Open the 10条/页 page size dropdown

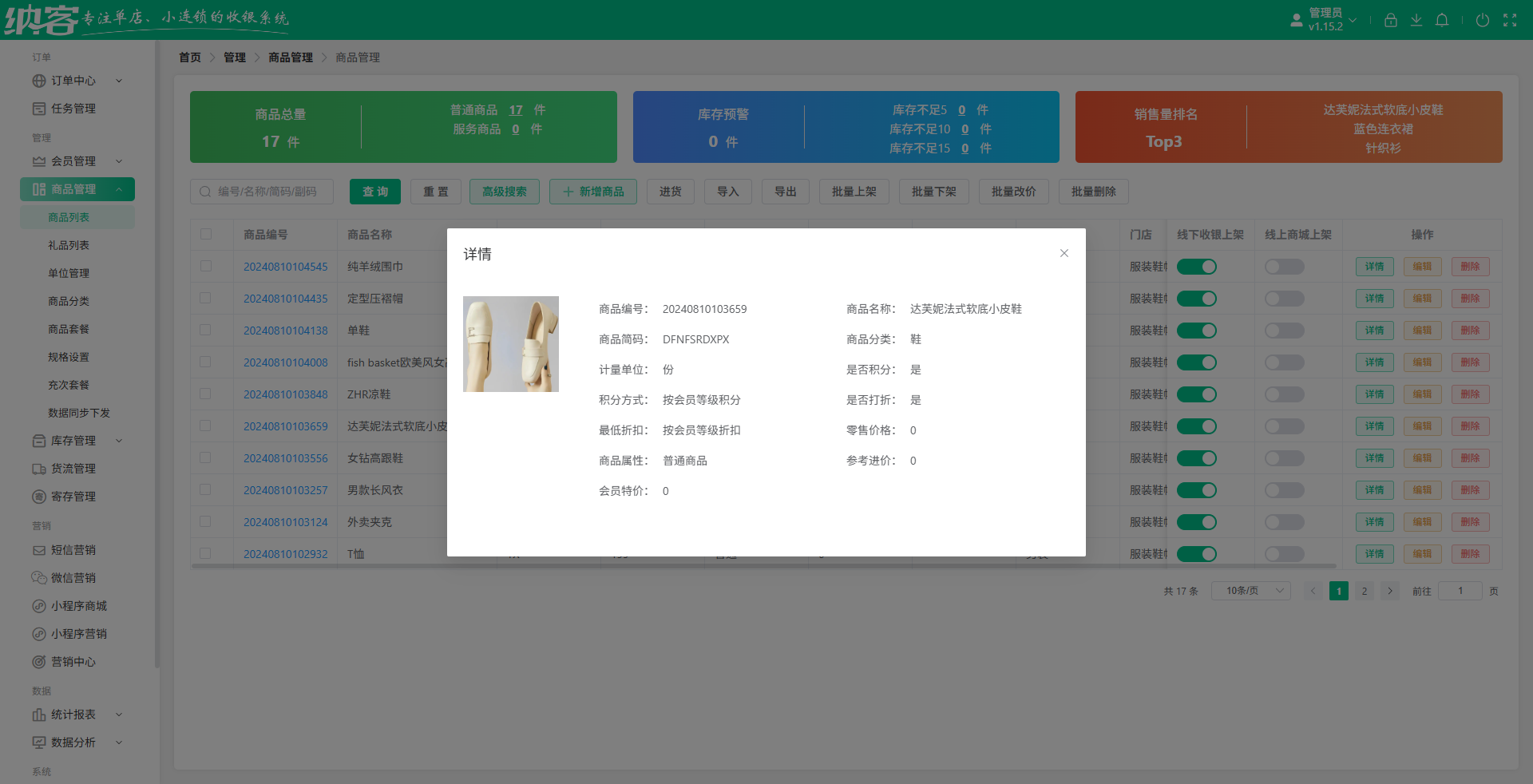[1250, 591]
